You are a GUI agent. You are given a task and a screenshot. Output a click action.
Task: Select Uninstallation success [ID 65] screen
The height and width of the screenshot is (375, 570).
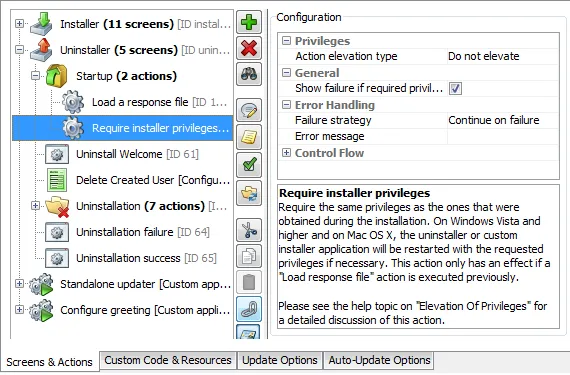pyautogui.click(x=146, y=258)
